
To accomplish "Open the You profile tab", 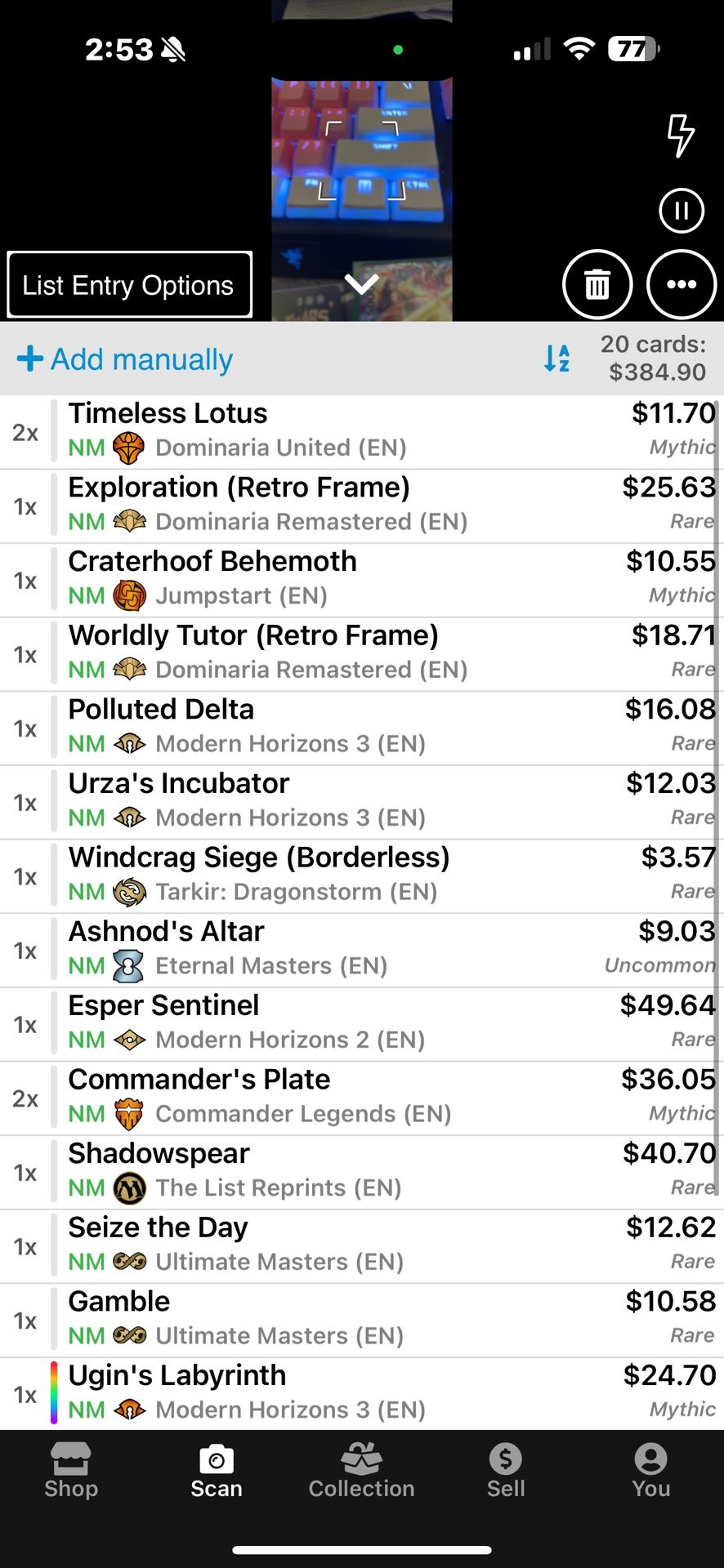I will click(650, 1472).
